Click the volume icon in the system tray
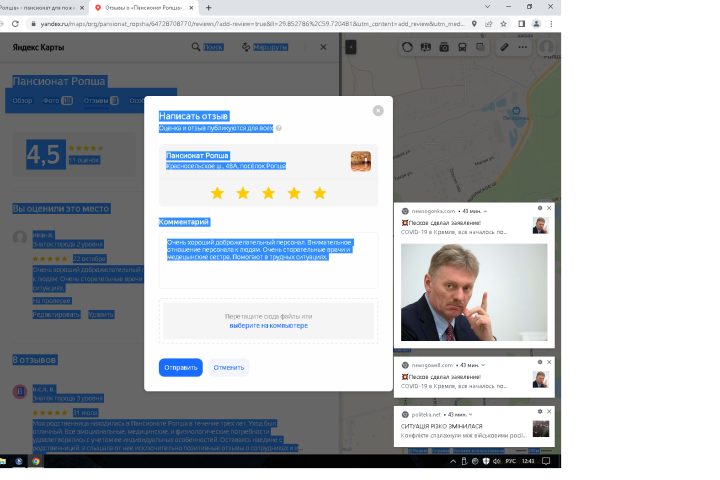Screen dimensions: 720x480 tap(496, 461)
